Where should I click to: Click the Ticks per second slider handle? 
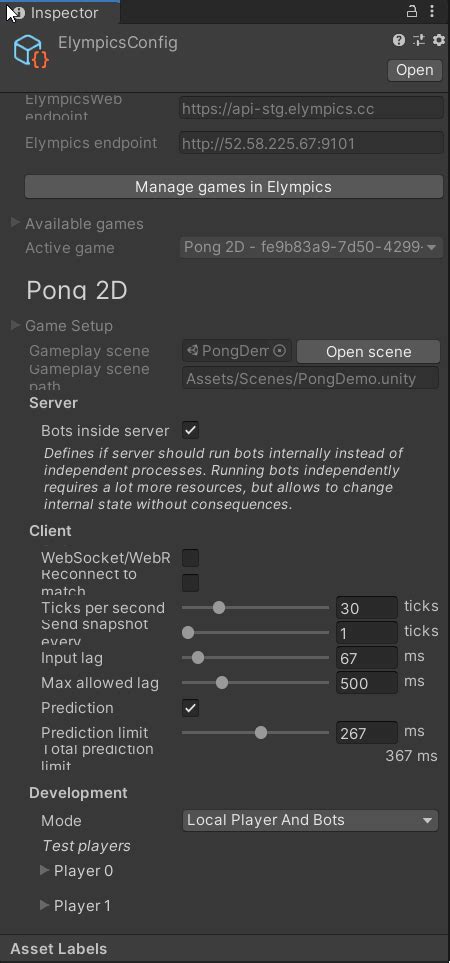[x=219, y=608]
